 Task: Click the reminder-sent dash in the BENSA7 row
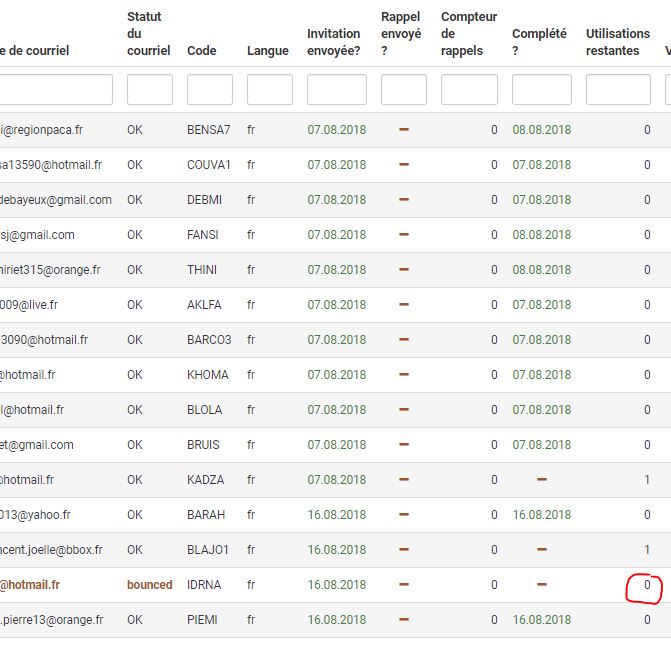[x=404, y=130]
